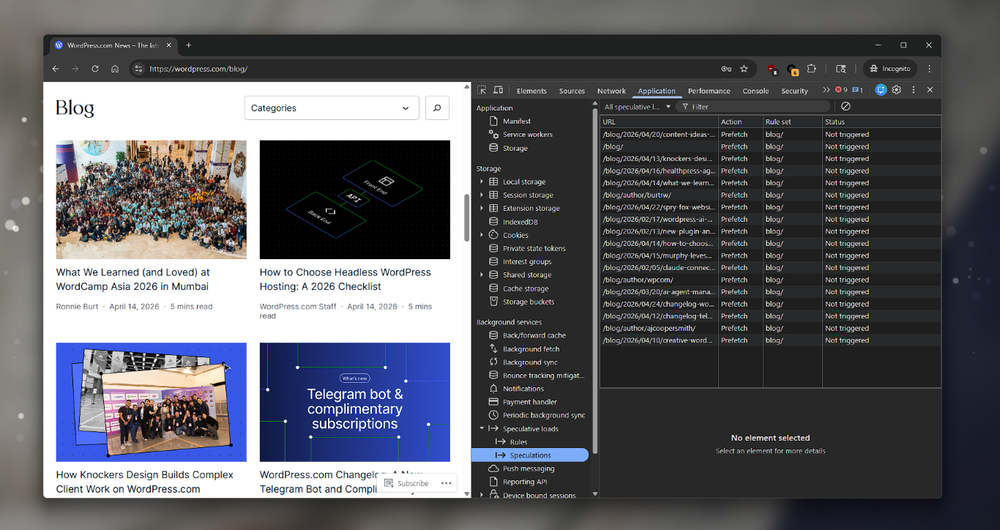This screenshot has height=530, width=1000.
Task: Open 'What We Learned (and Loved)' post title
Action: (x=133, y=279)
